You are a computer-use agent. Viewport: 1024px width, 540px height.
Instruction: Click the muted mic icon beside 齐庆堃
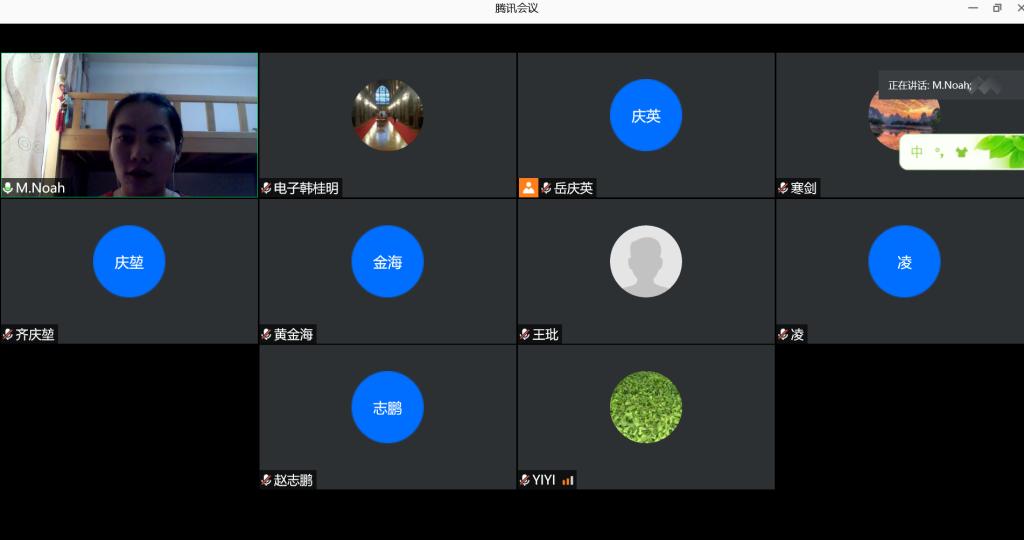(8, 335)
